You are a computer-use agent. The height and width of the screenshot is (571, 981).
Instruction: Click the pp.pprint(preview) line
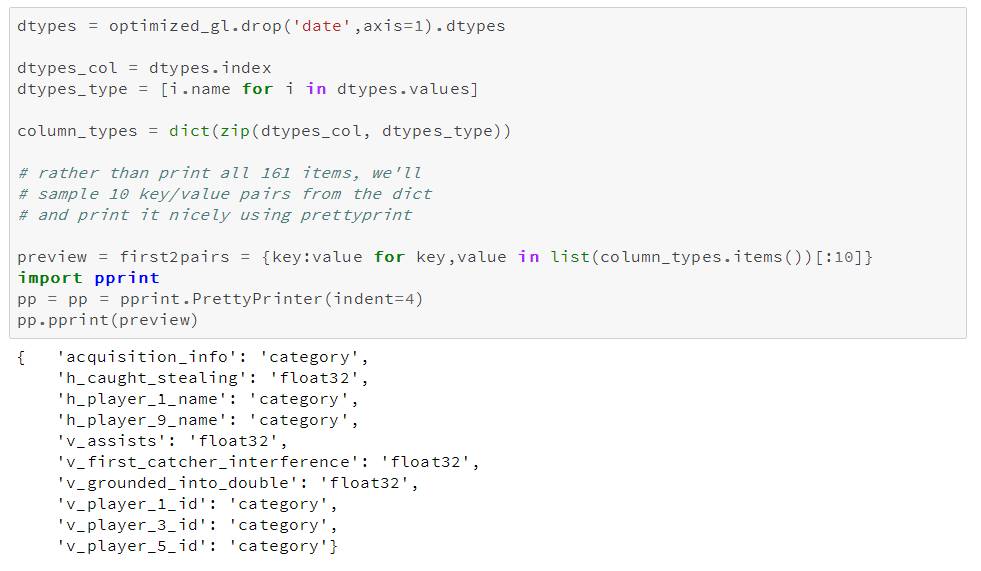[108, 320]
